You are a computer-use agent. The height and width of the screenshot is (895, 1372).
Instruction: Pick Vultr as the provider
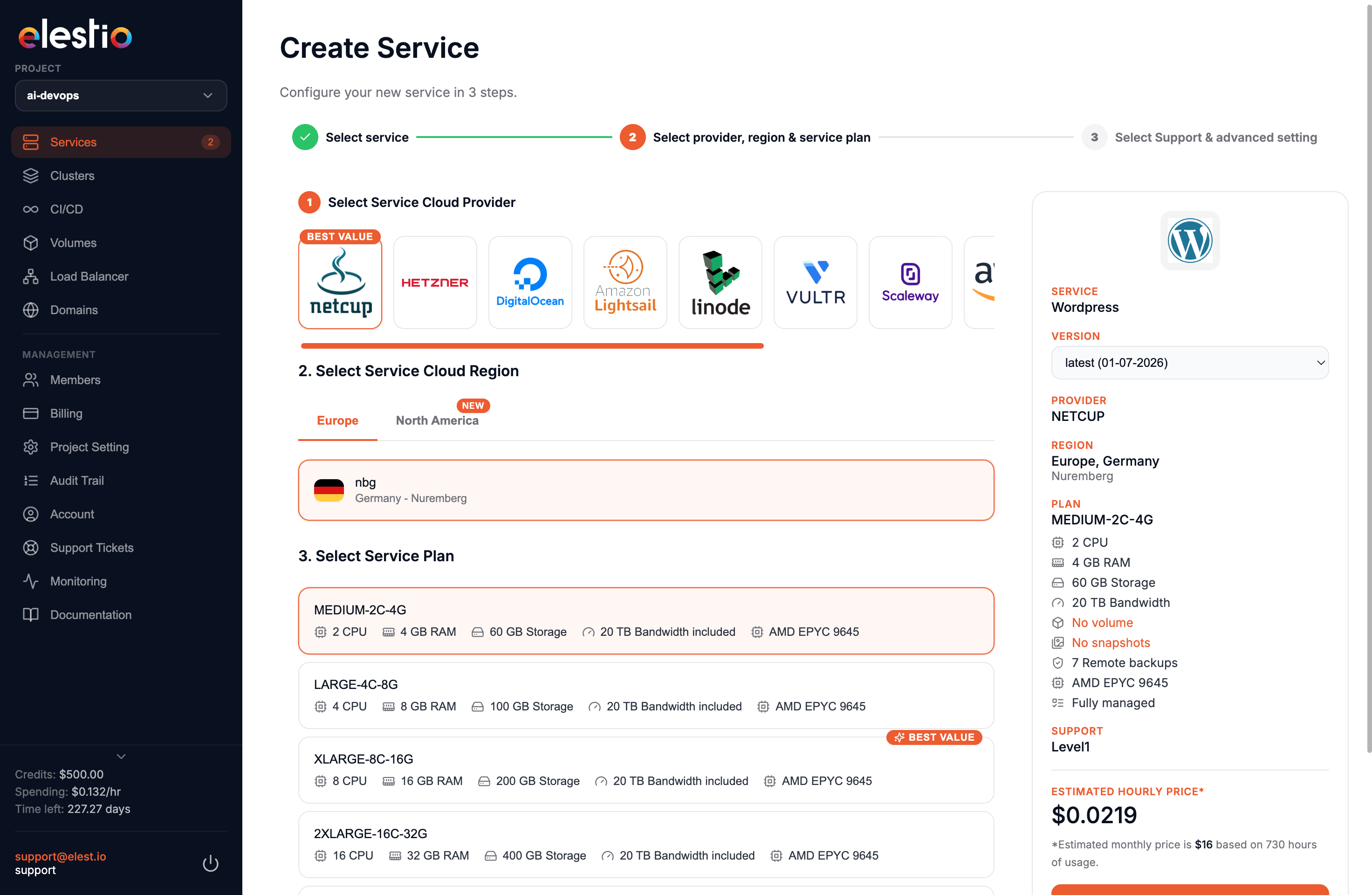[x=816, y=282]
